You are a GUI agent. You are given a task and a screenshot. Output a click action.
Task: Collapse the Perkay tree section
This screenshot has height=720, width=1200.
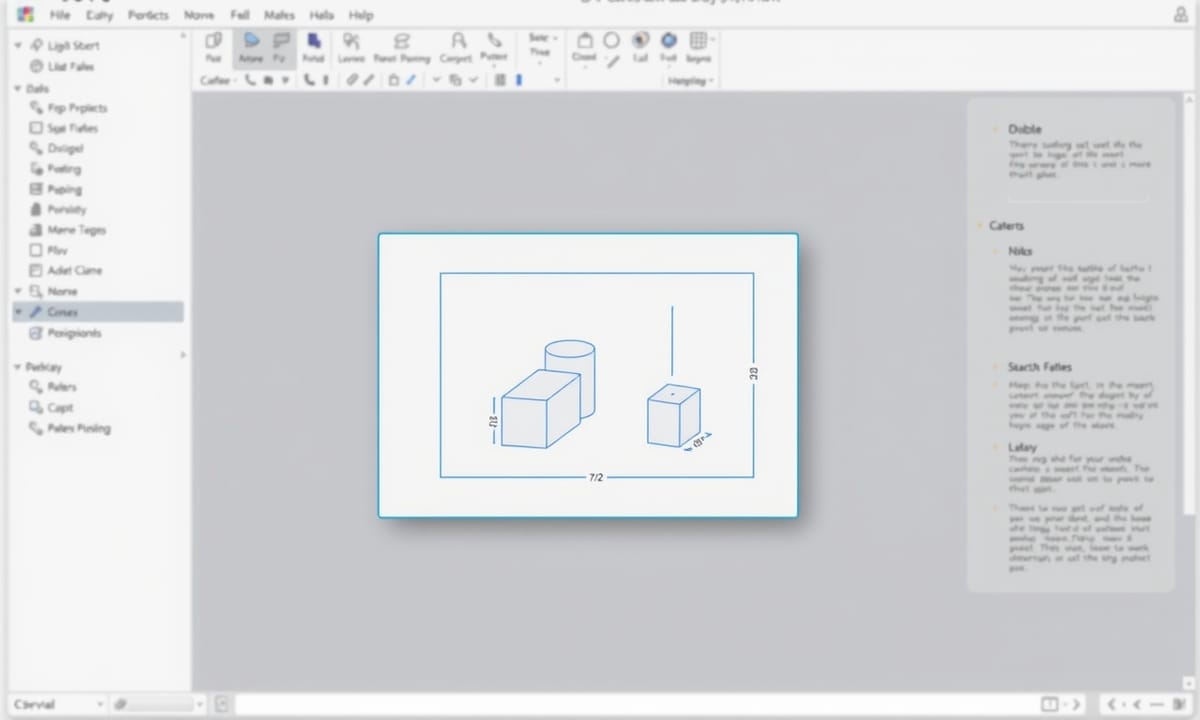18,367
